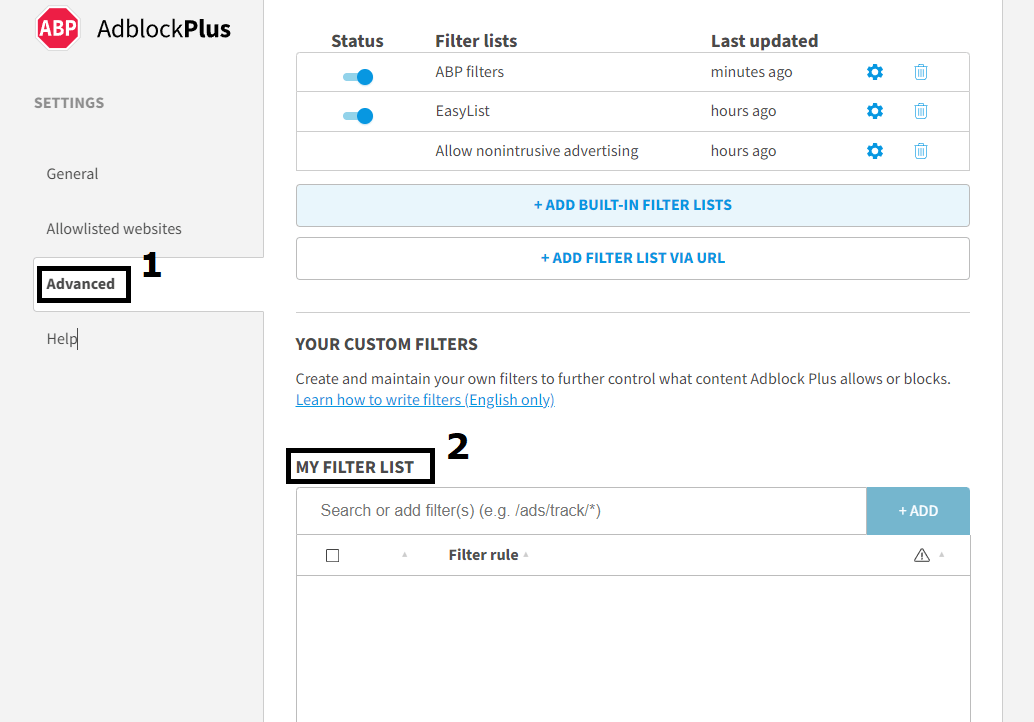Image resolution: width=1034 pixels, height=722 pixels.
Task: Click the EasyList list name
Action: coord(462,111)
